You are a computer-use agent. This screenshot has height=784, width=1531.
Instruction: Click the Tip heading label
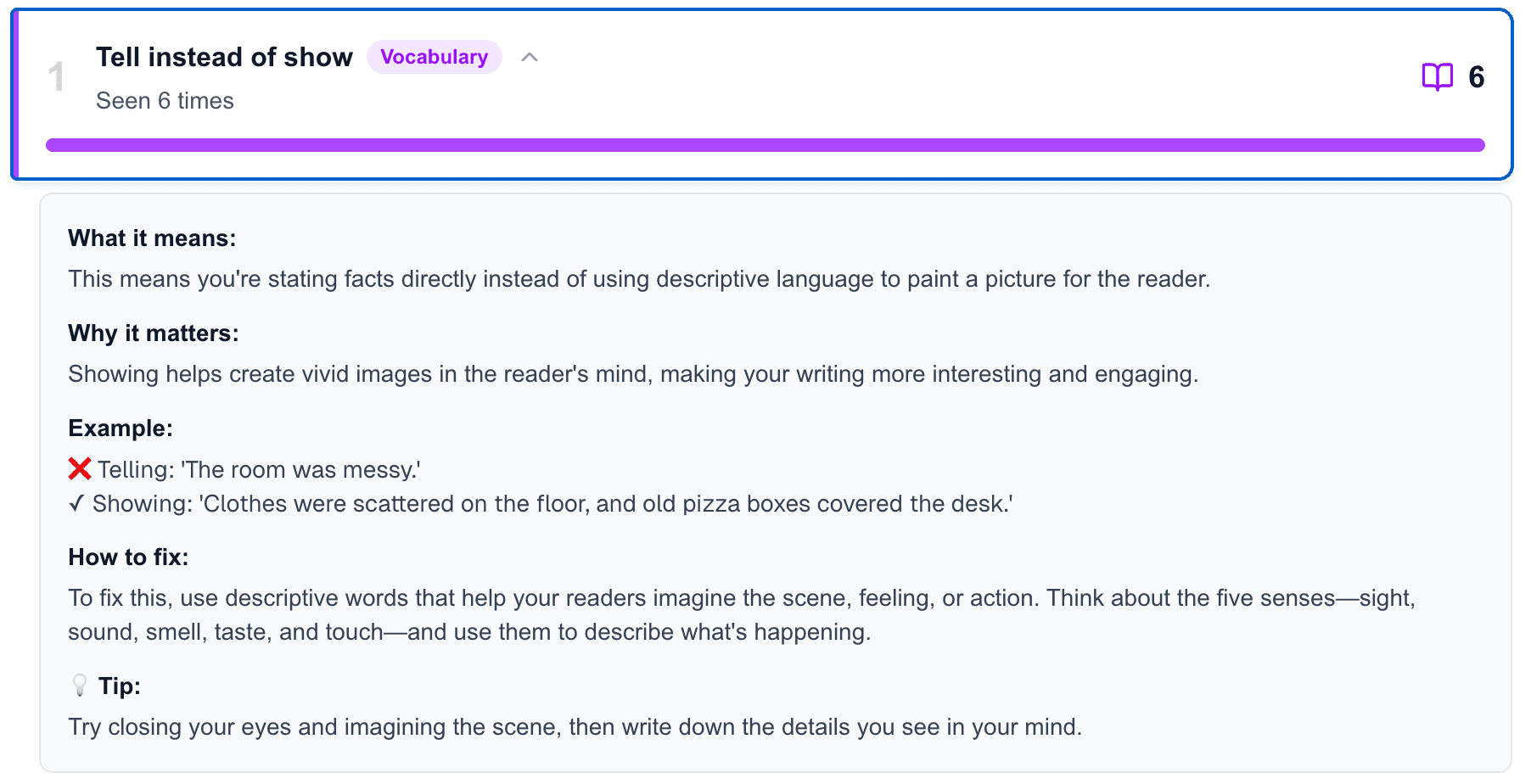tap(119, 686)
